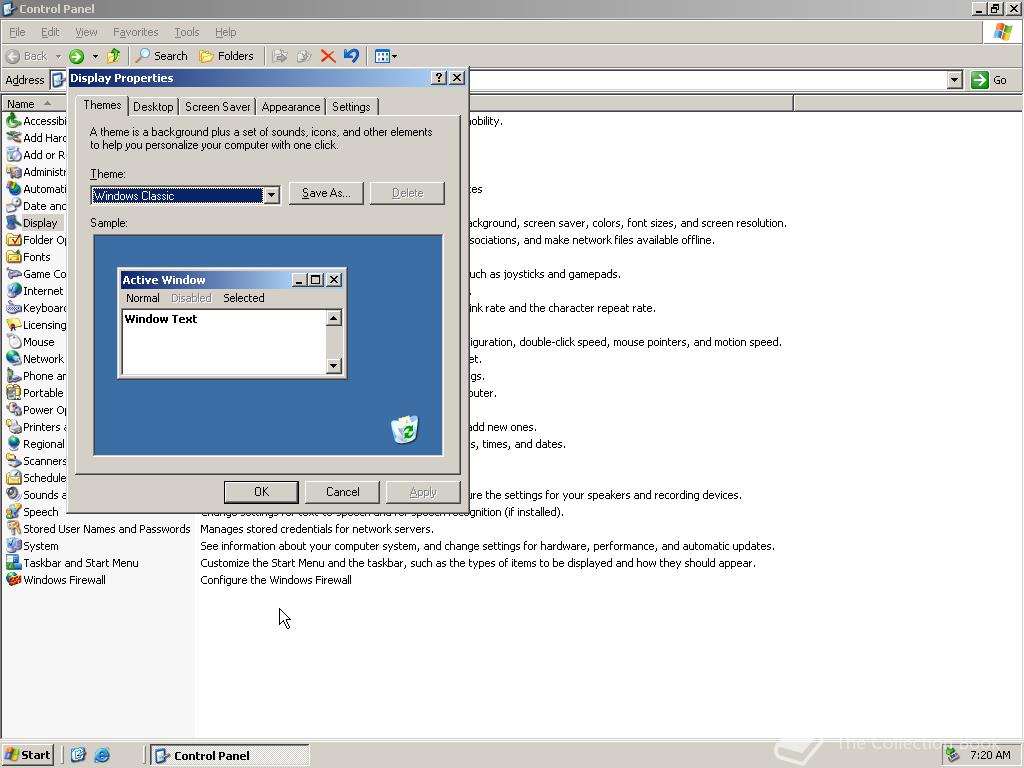
Task: Open the Favorites menu
Action: [135, 32]
